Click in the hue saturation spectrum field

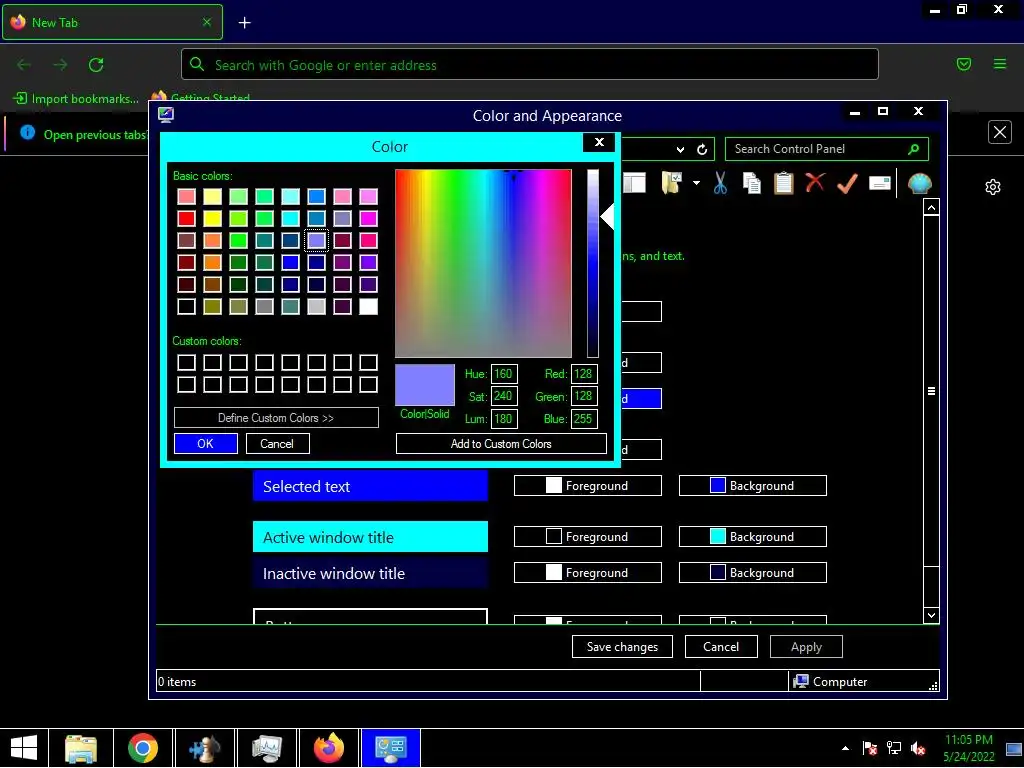pos(483,263)
